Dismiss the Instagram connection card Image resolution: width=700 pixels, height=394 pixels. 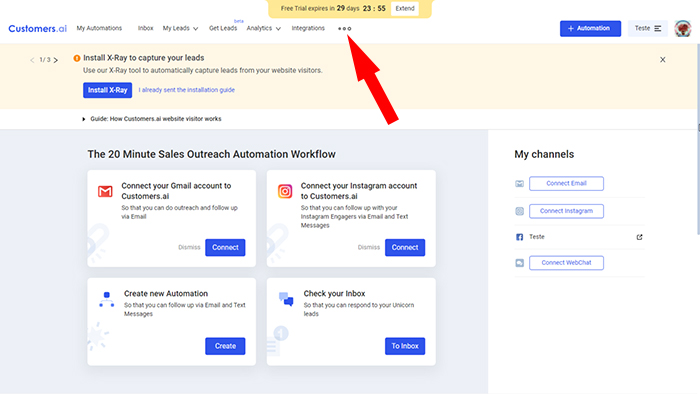(369, 247)
